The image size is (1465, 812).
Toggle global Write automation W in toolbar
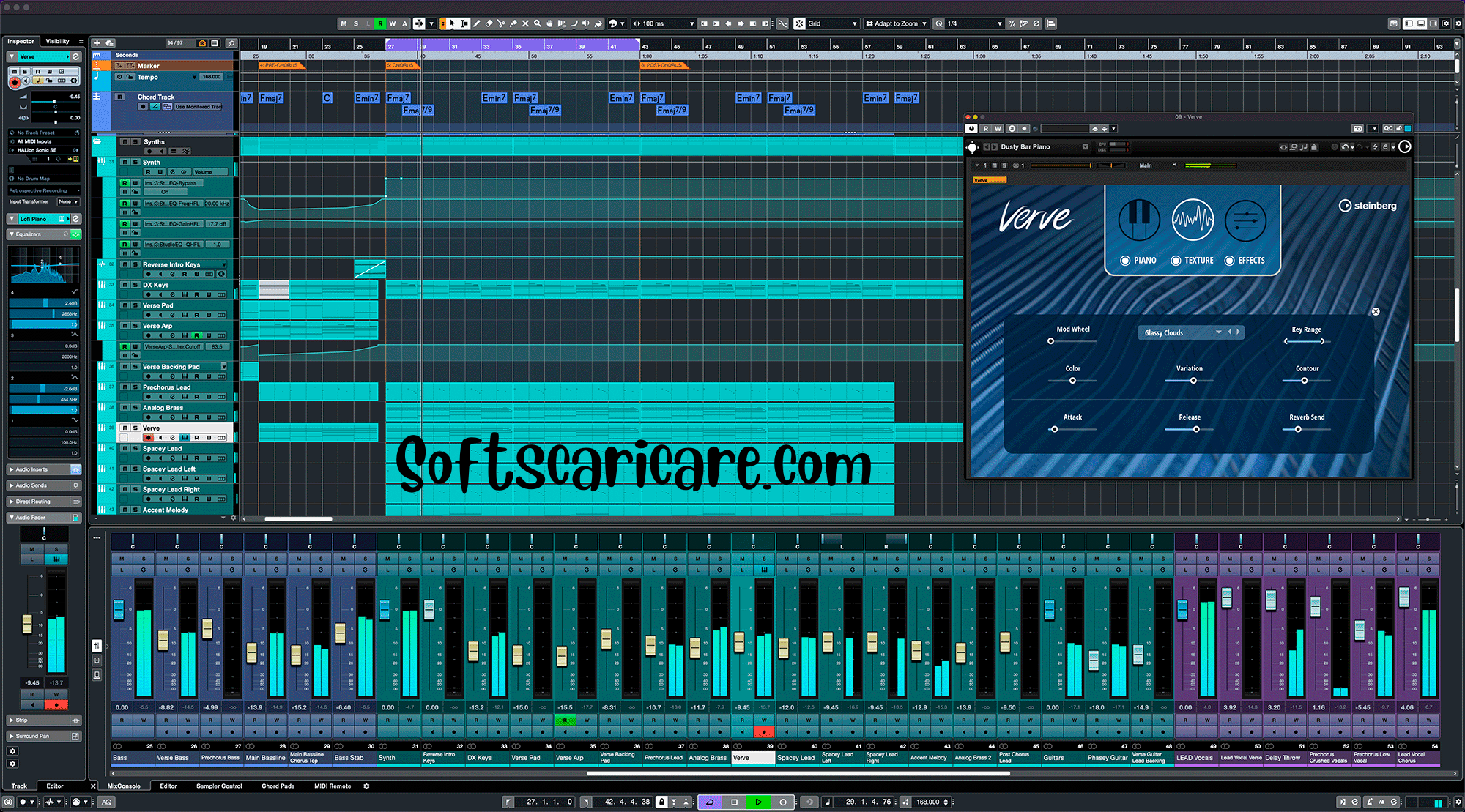[393, 23]
